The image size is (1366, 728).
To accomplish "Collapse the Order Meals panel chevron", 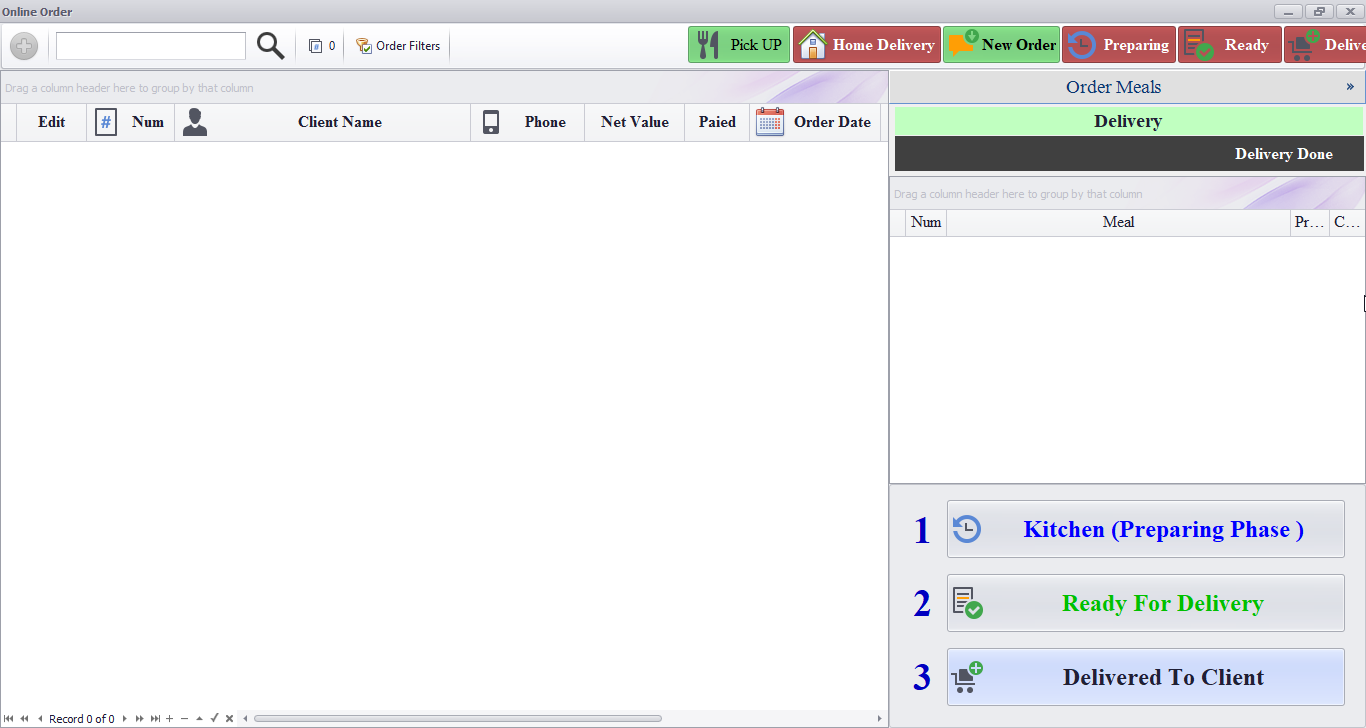I will [1350, 87].
